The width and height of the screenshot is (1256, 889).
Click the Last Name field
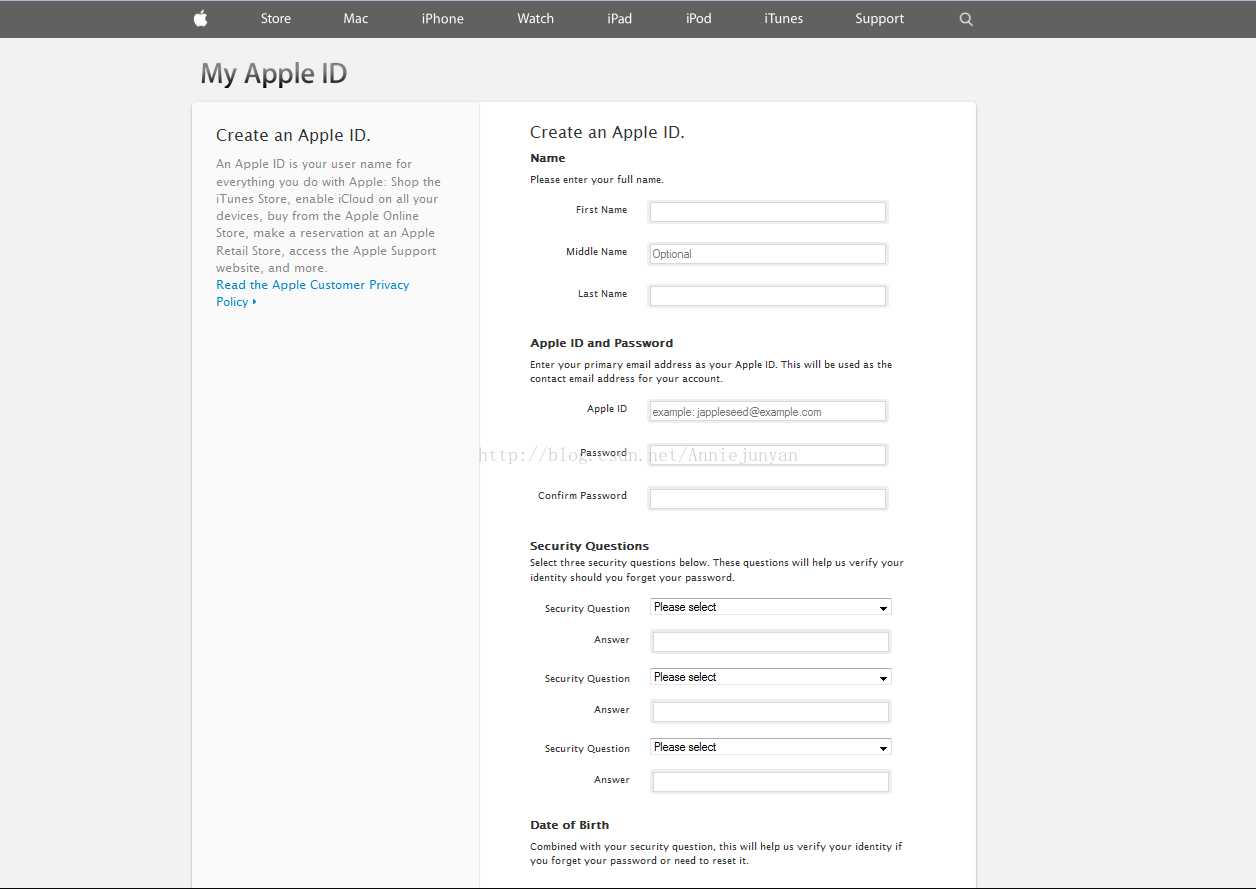coord(768,296)
